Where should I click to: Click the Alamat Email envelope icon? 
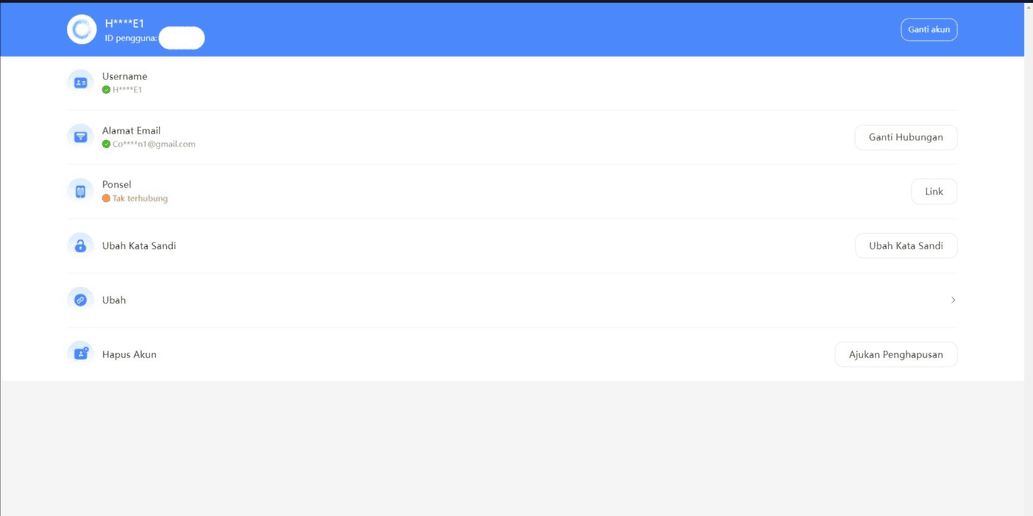point(80,137)
